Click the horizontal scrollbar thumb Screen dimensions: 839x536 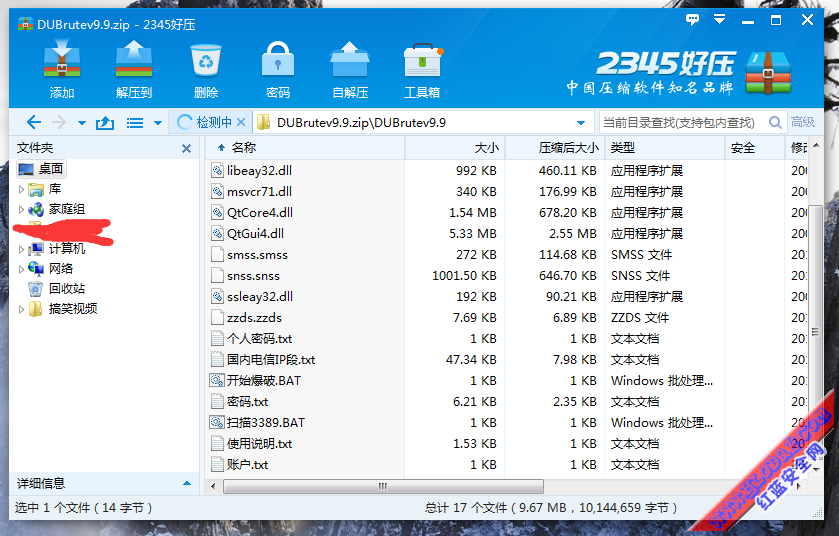(x=383, y=486)
